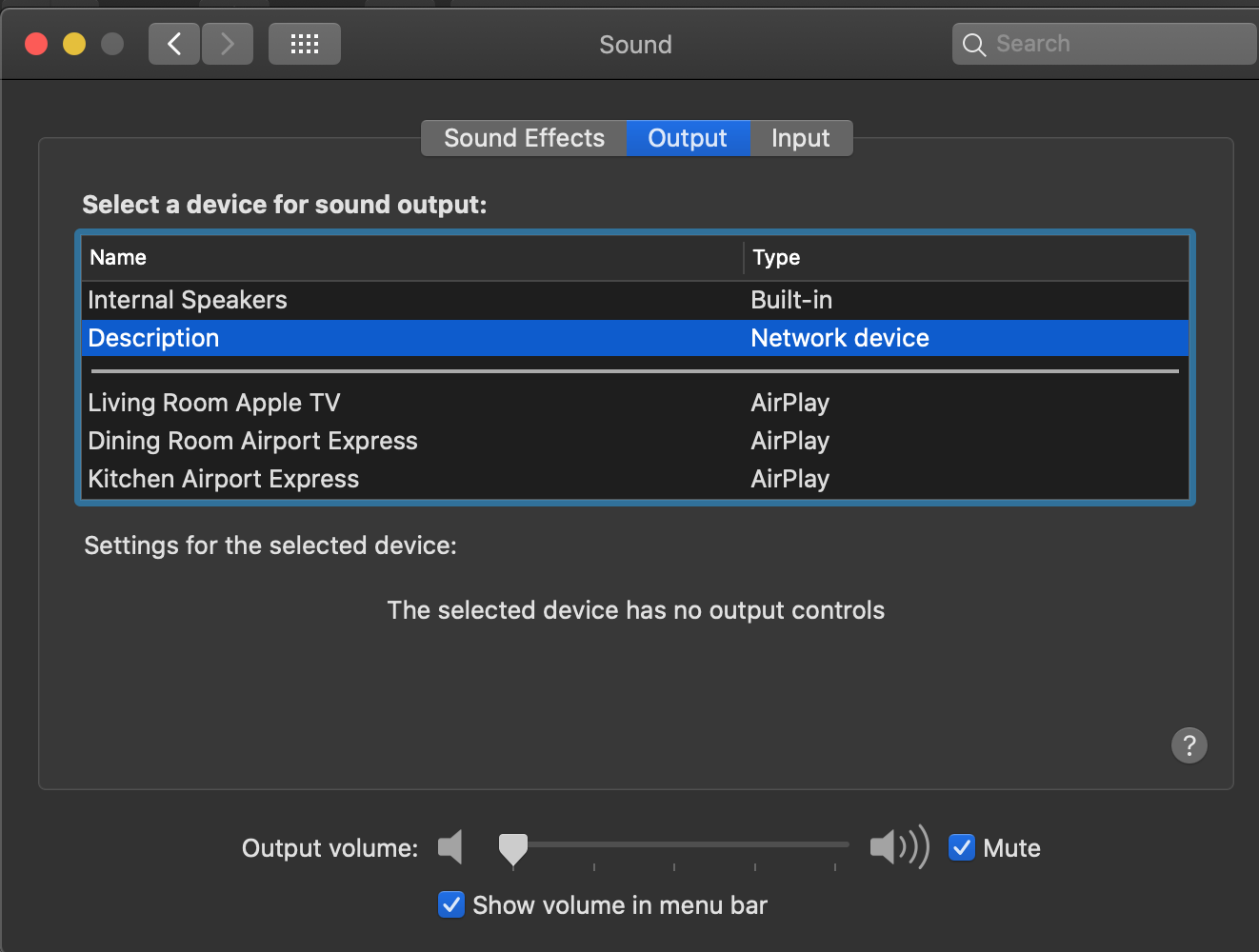This screenshot has width=1259, height=952.
Task: Toggle Mute off for output
Action: (x=961, y=847)
